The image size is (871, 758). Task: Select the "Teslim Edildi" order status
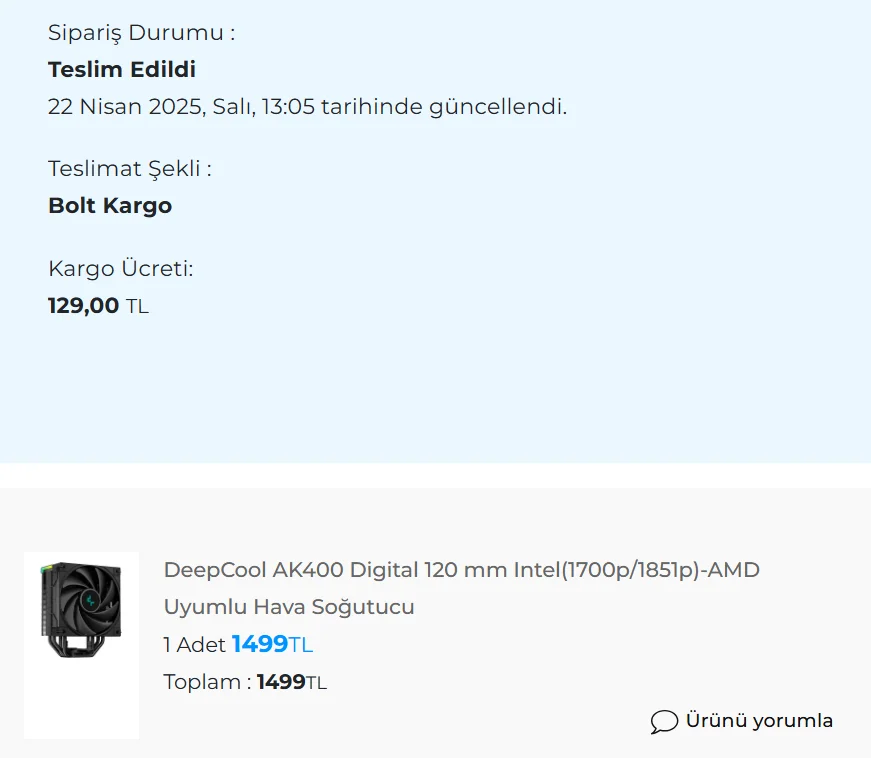pyautogui.click(x=122, y=70)
